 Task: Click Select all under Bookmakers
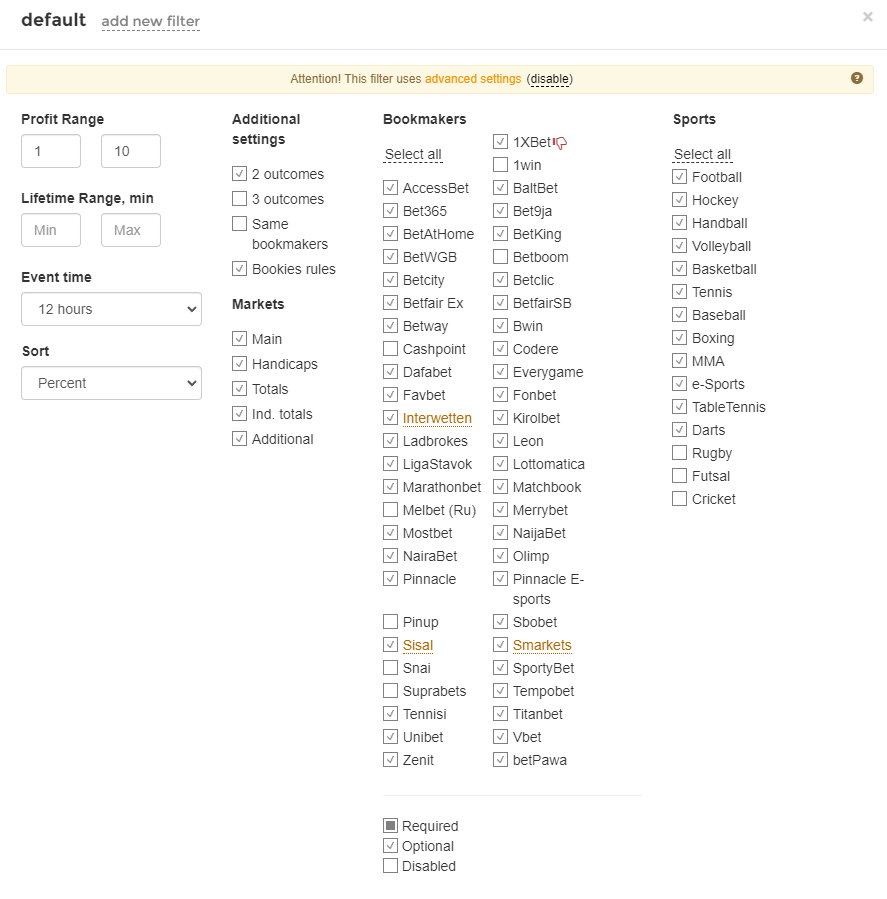tap(413, 154)
